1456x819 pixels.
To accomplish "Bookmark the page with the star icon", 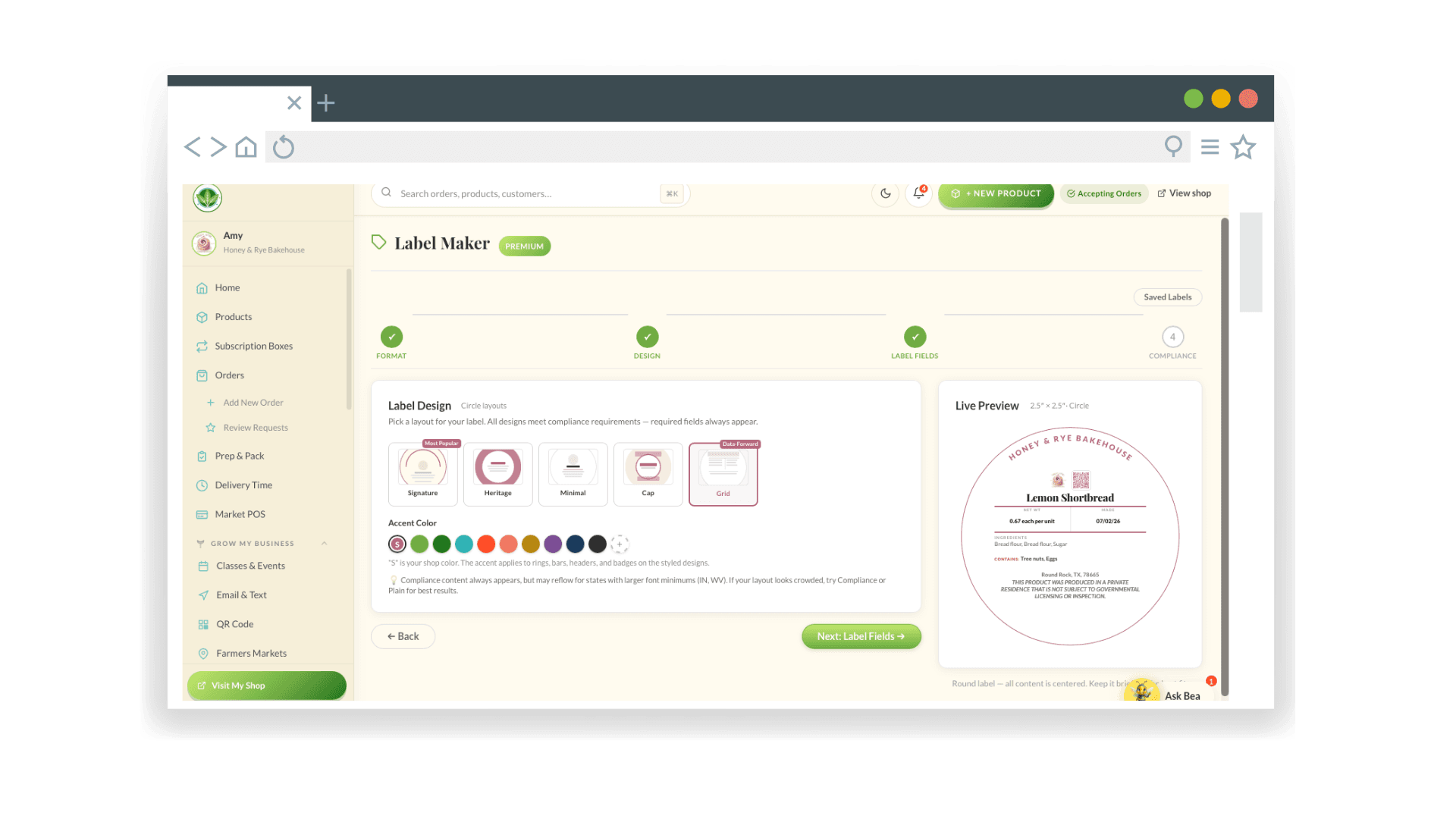I will 1243,147.
